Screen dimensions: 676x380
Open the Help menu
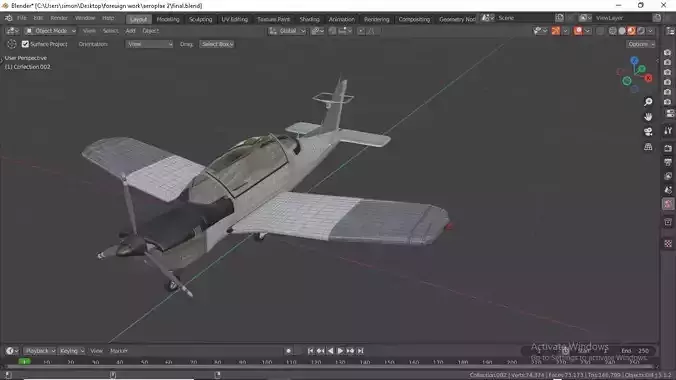(108, 18)
